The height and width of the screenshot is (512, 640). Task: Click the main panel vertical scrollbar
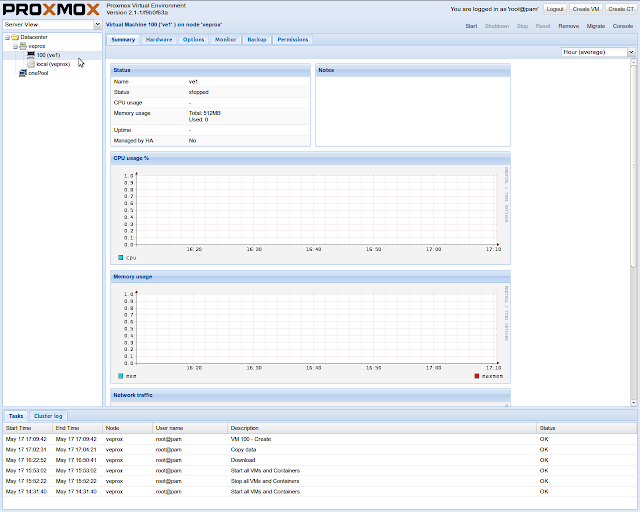(x=633, y=167)
